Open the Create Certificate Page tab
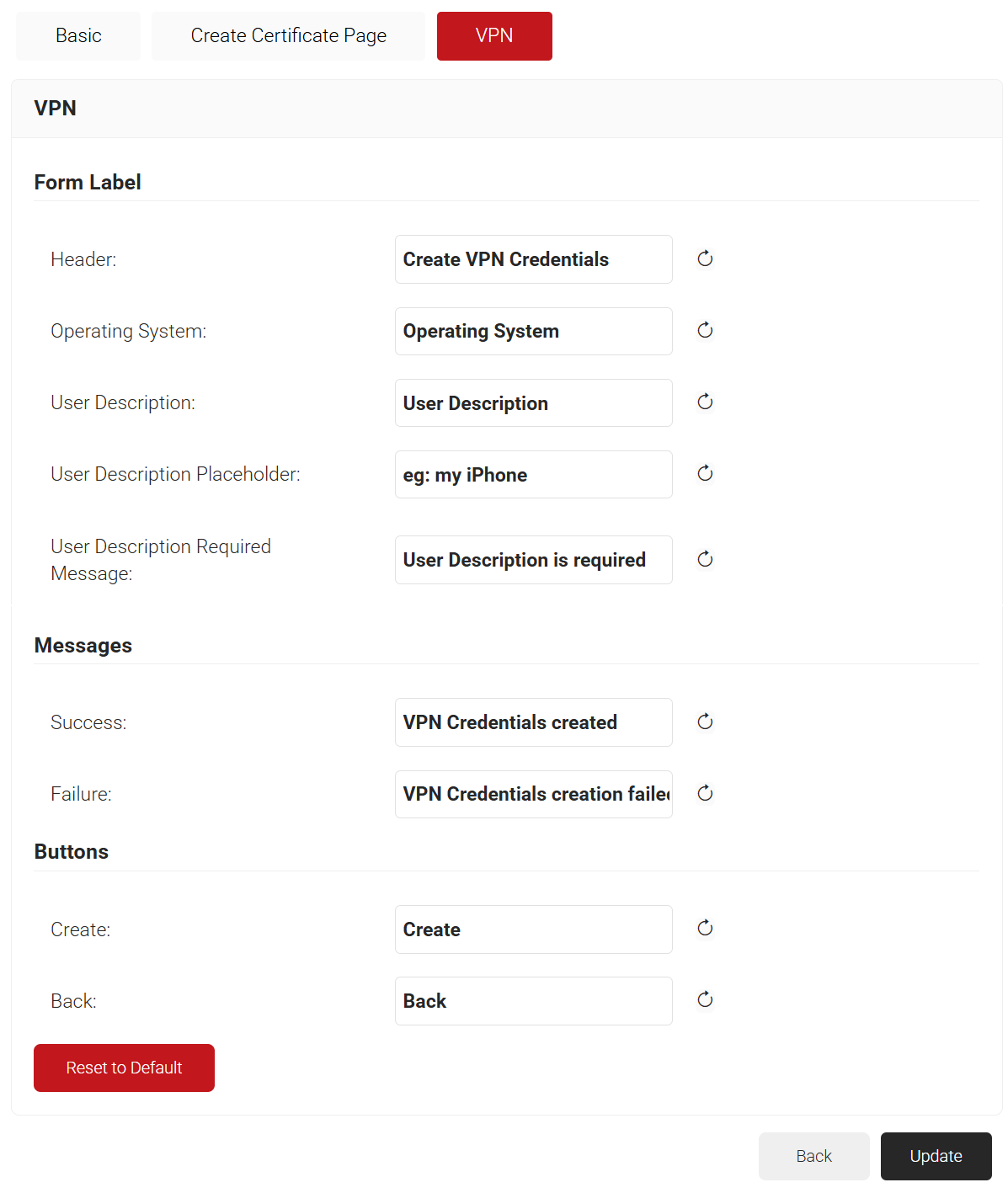The height and width of the screenshot is (1193, 1008). 288,36
